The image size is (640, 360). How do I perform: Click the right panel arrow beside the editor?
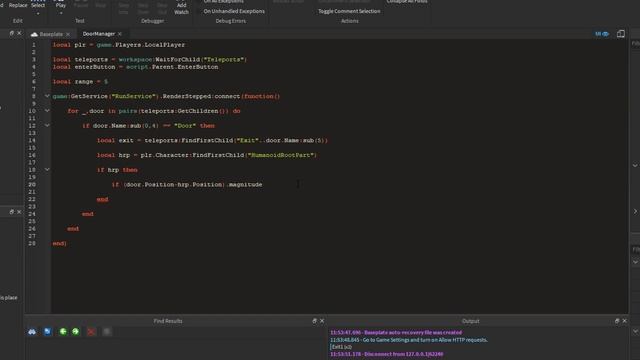[636, 211]
